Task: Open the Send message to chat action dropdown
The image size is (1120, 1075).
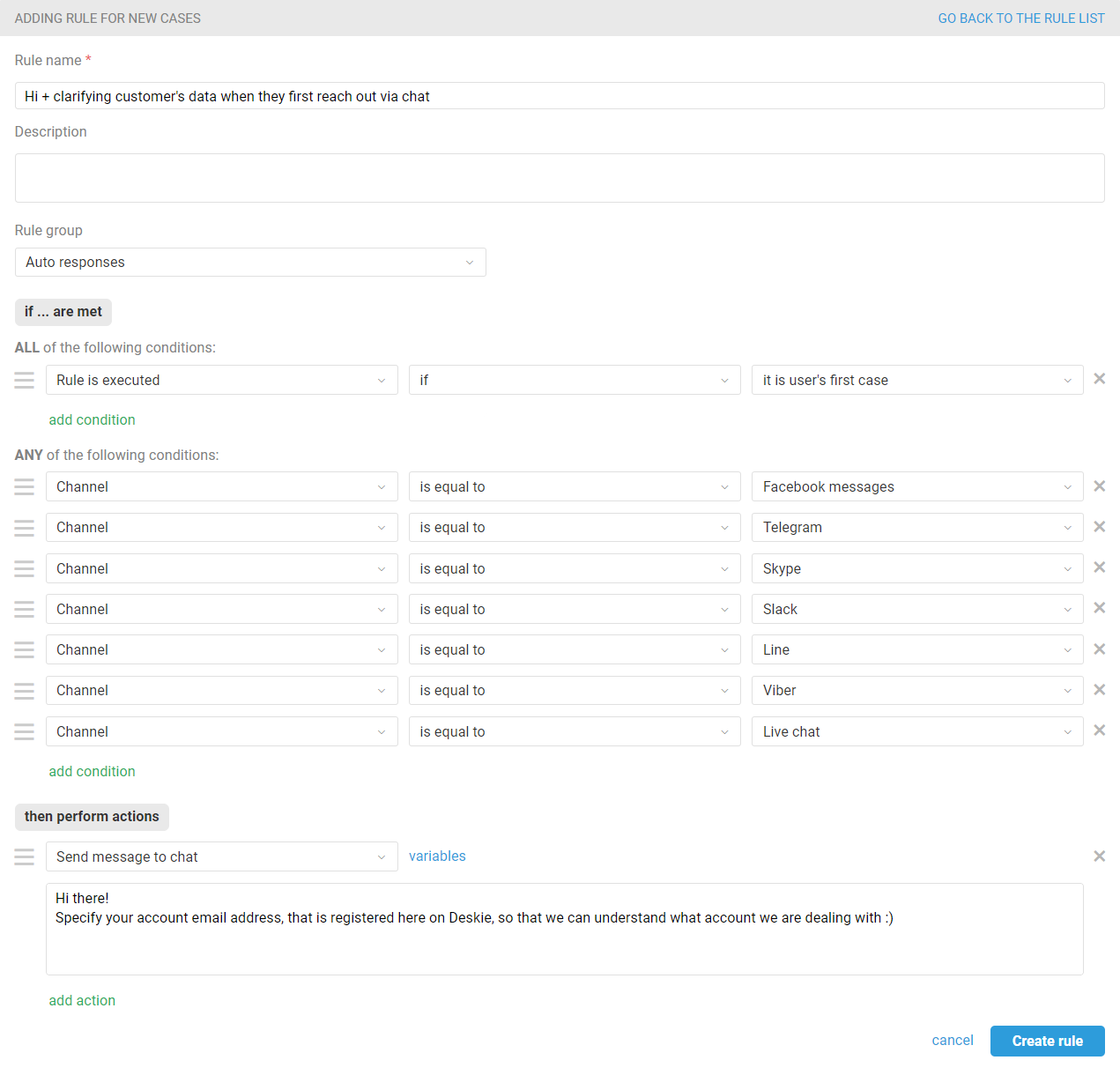Action: point(221,856)
